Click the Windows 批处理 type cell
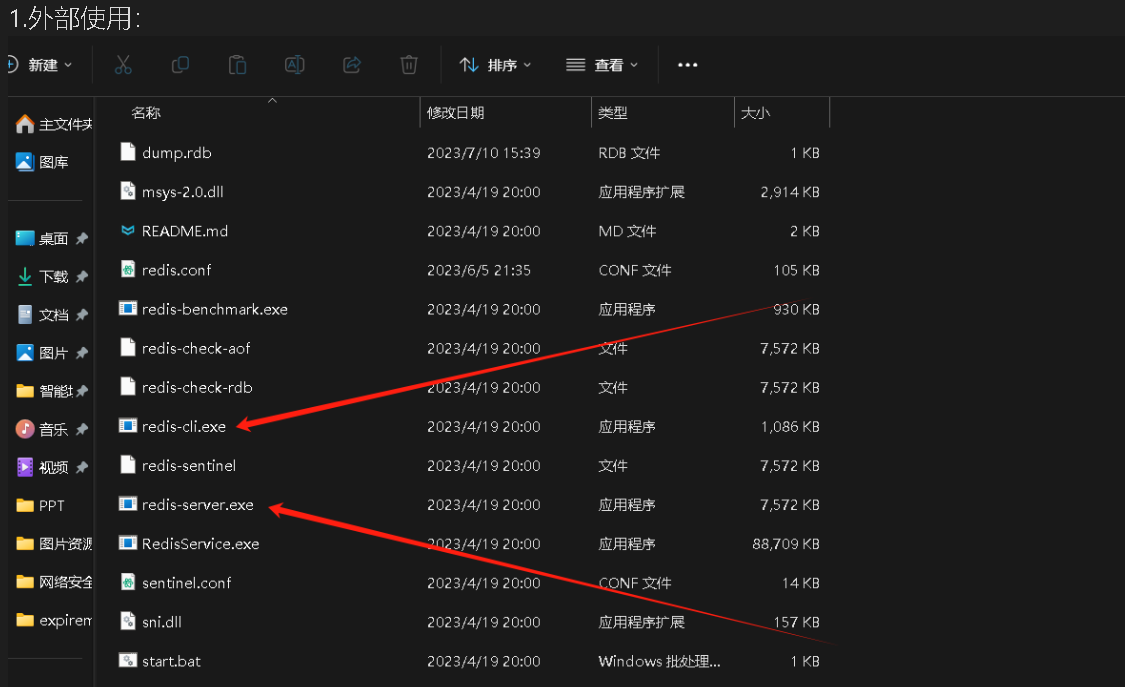 pyautogui.click(x=659, y=662)
